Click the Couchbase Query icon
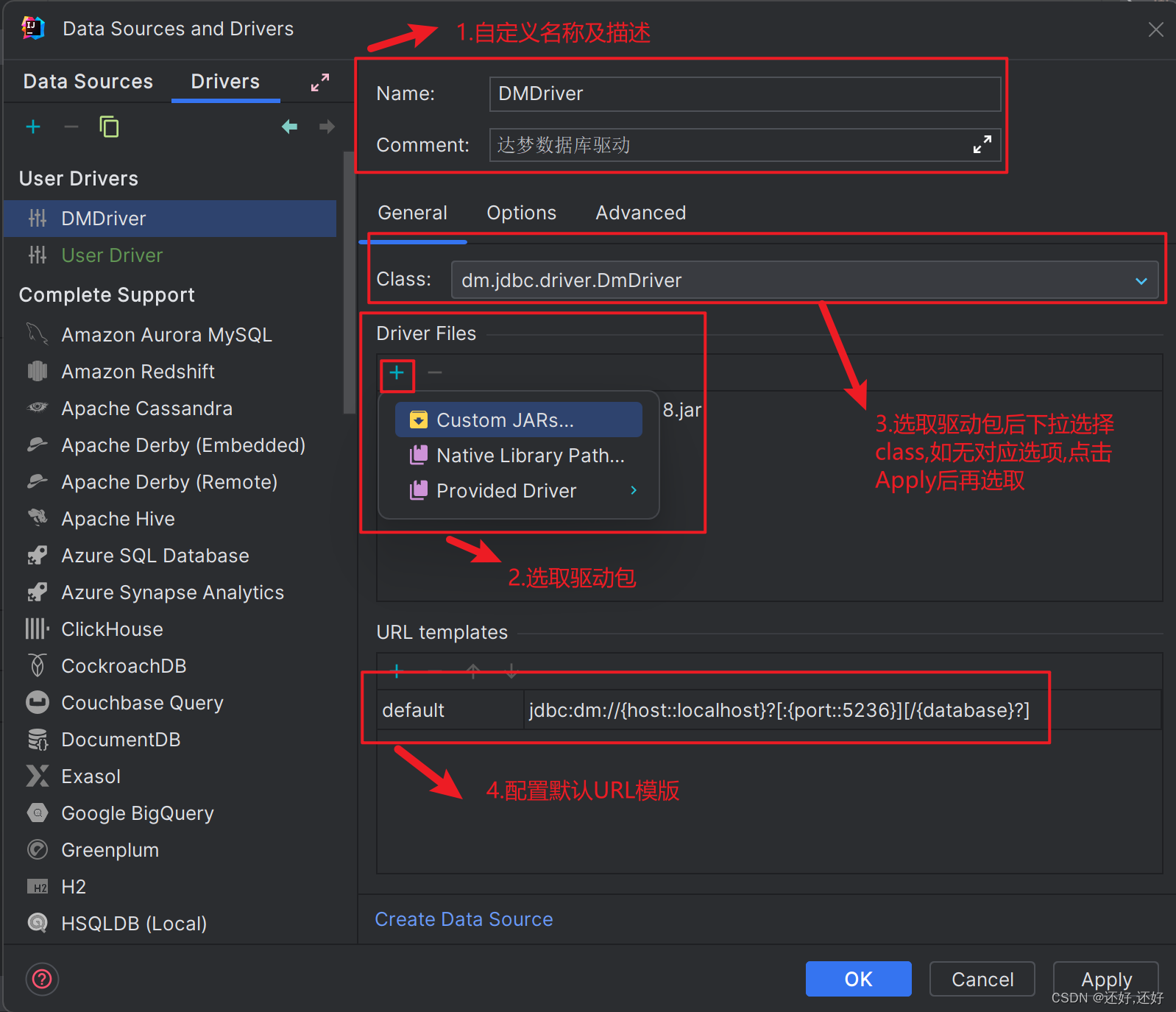Viewport: 1176px width, 1012px height. [38, 702]
